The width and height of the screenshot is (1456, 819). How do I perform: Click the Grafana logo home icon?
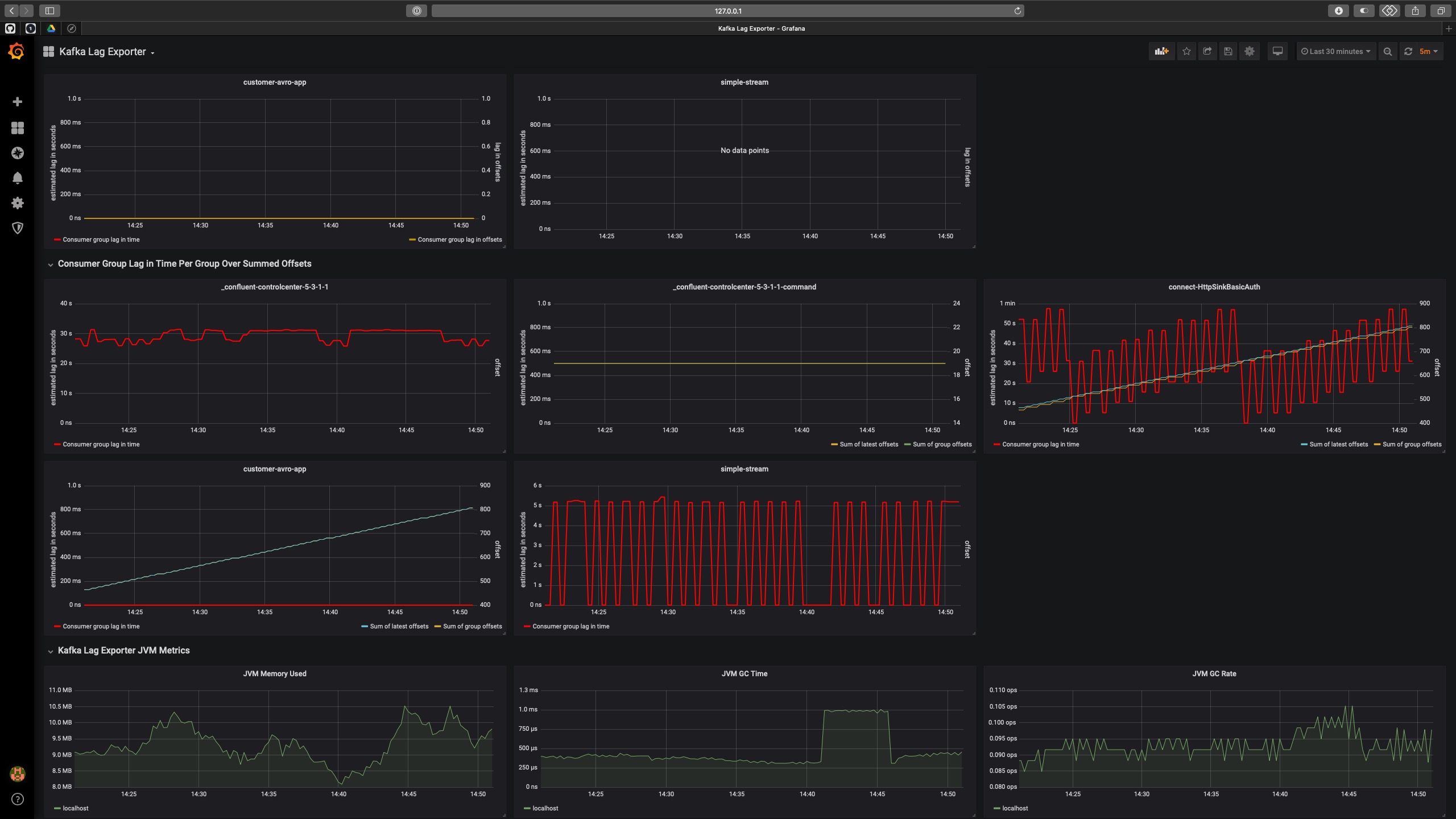16,52
